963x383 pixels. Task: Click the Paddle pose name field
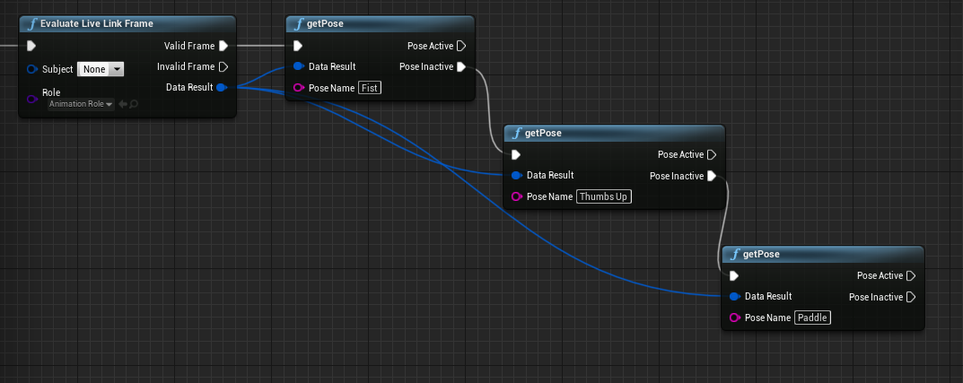pyautogui.click(x=813, y=317)
